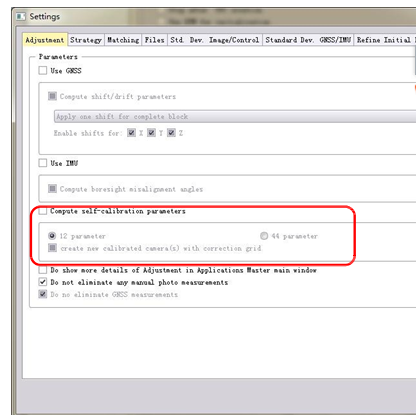Enable the Use IMU checkbox
Image resolution: width=416 pixels, height=415 pixels.
pyautogui.click(x=43, y=163)
